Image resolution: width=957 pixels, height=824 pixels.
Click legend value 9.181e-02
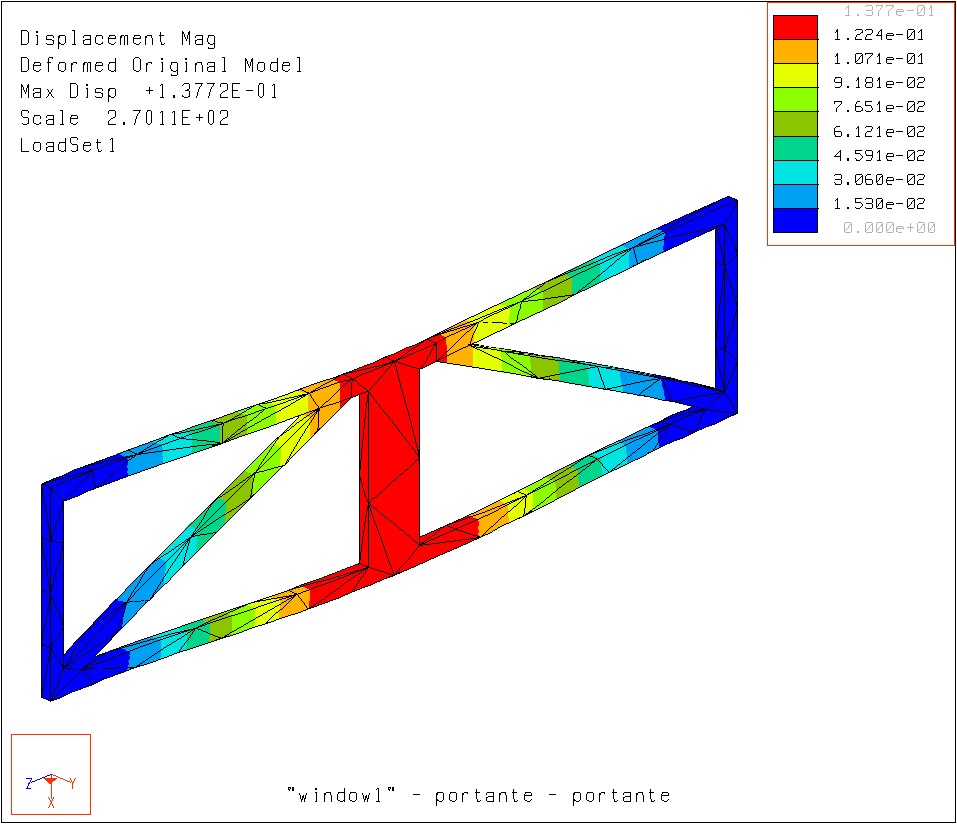(x=879, y=82)
